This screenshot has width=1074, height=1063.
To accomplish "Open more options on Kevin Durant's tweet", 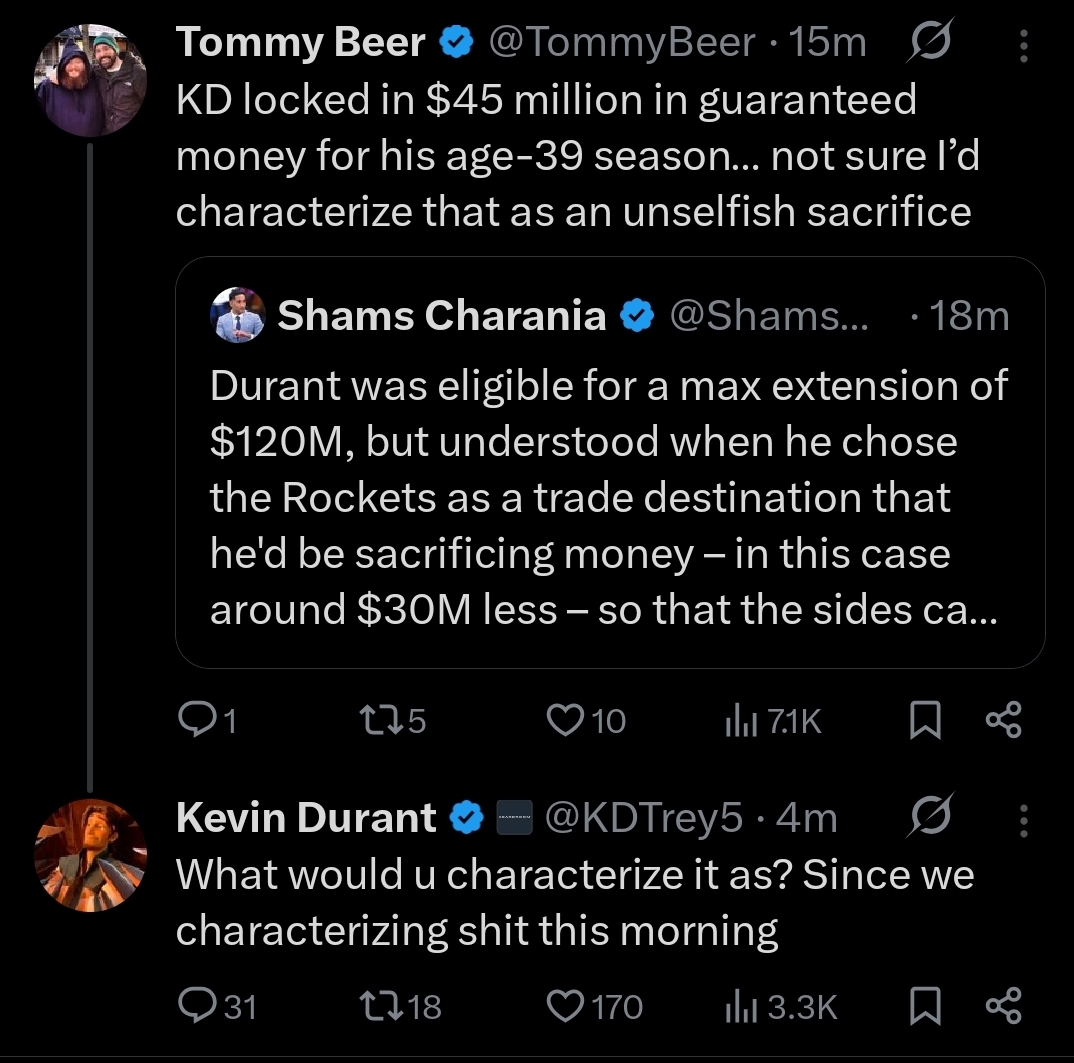I will click(x=1023, y=820).
